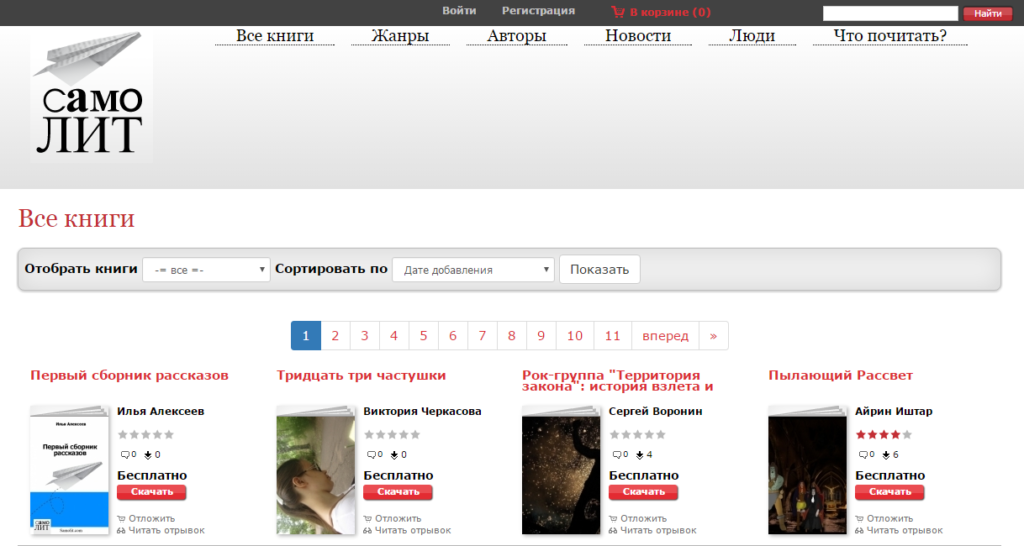Expand the Сортировать по dropdown

[x=472, y=270]
